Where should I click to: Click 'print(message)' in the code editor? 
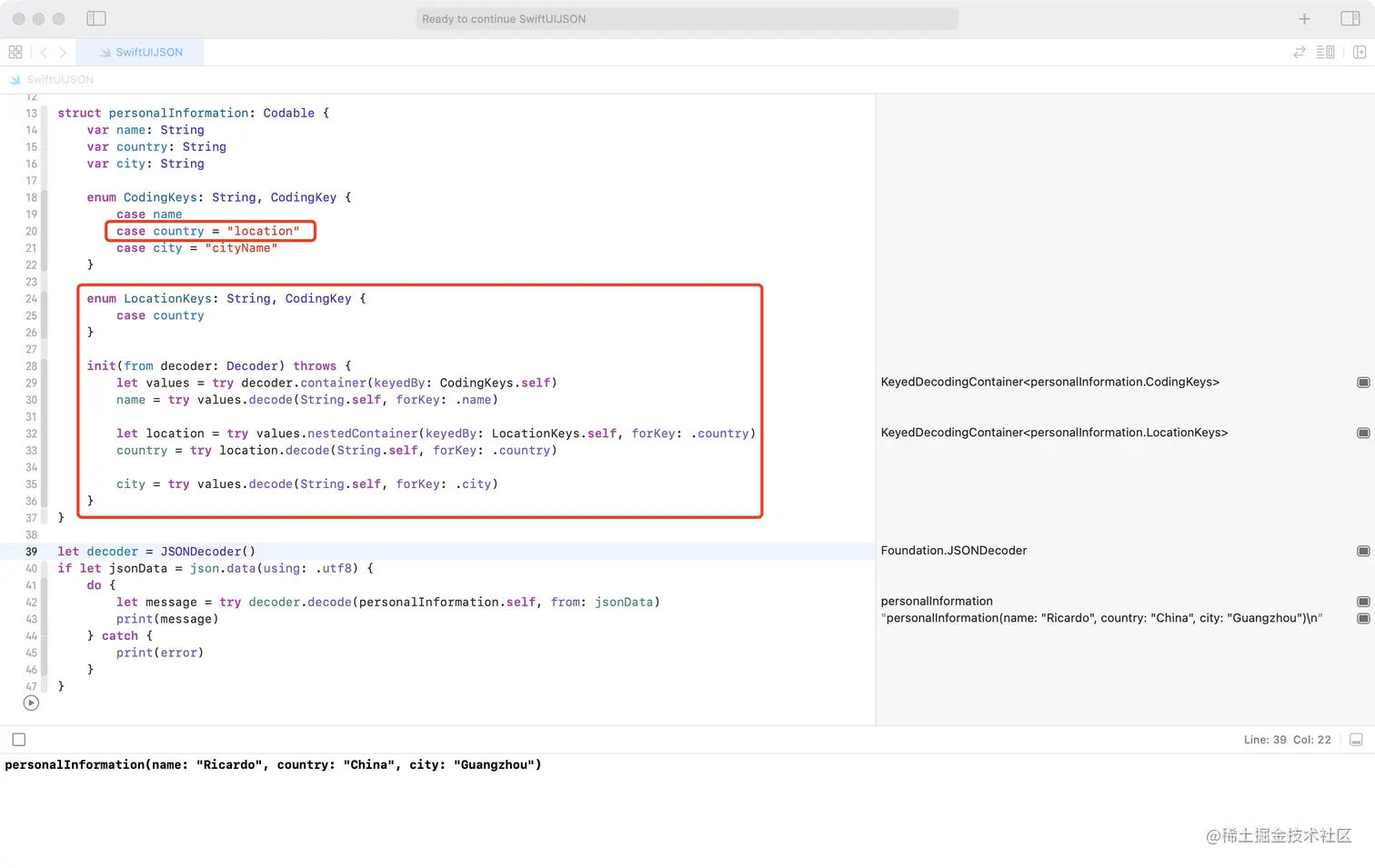pyautogui.click(x=167, y=619)
